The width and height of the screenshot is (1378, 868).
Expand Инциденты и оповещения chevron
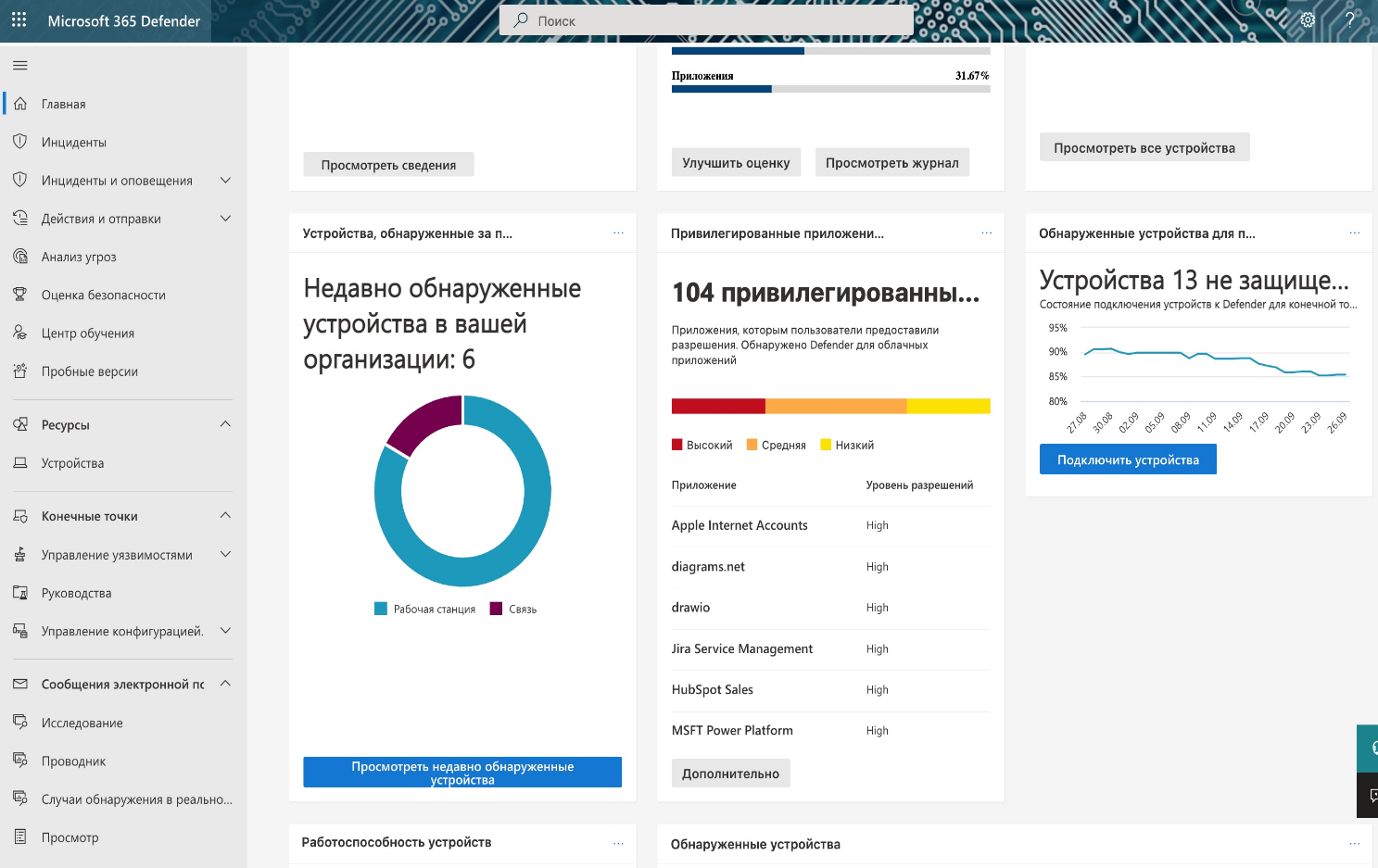tap(225, 180)
